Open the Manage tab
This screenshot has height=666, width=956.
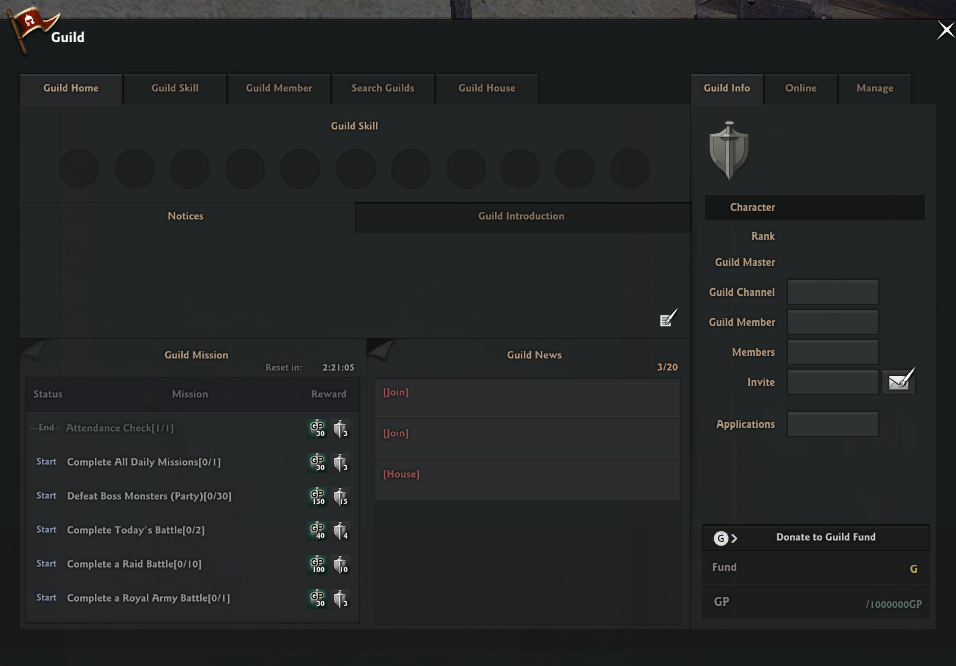[x=874, y=88]
